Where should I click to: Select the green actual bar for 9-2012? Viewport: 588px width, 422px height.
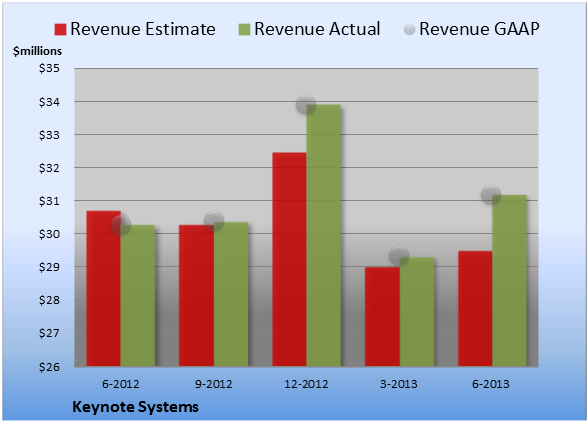pos(231,294)
